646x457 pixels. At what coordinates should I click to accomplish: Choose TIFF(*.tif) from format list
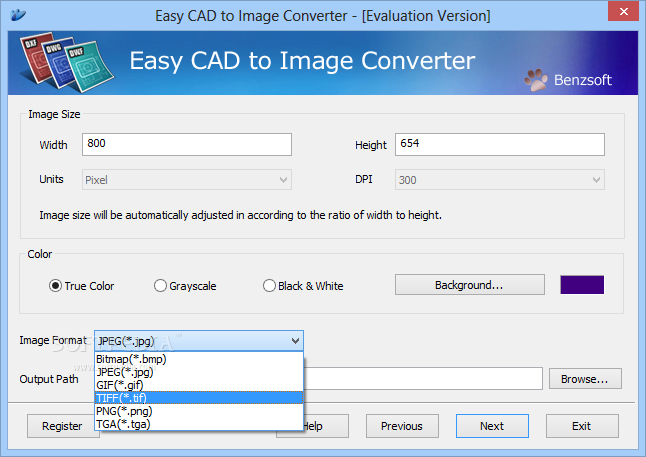[x=199, y=398]
